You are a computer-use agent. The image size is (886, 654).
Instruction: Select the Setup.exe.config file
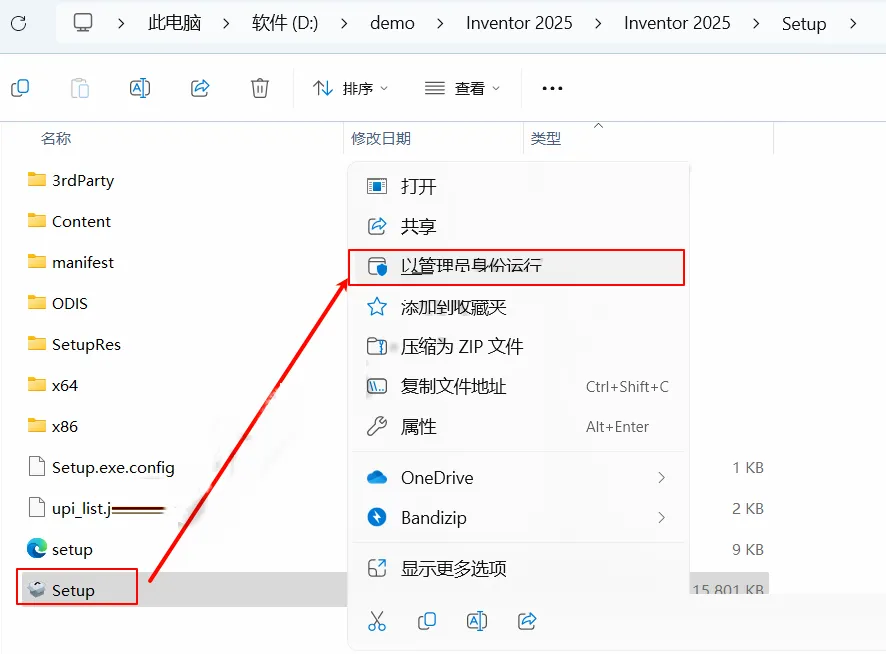pyautogui.click(x=101, y=467)
